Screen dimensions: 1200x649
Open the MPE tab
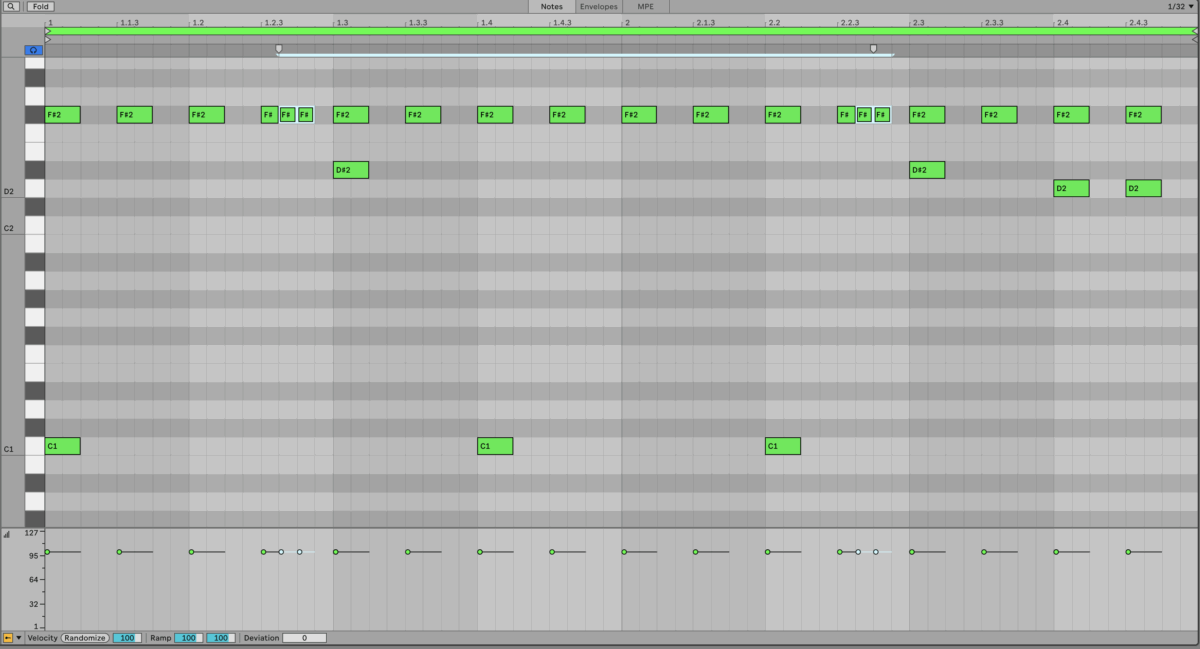pyautogui.click(x=645, y=6)
